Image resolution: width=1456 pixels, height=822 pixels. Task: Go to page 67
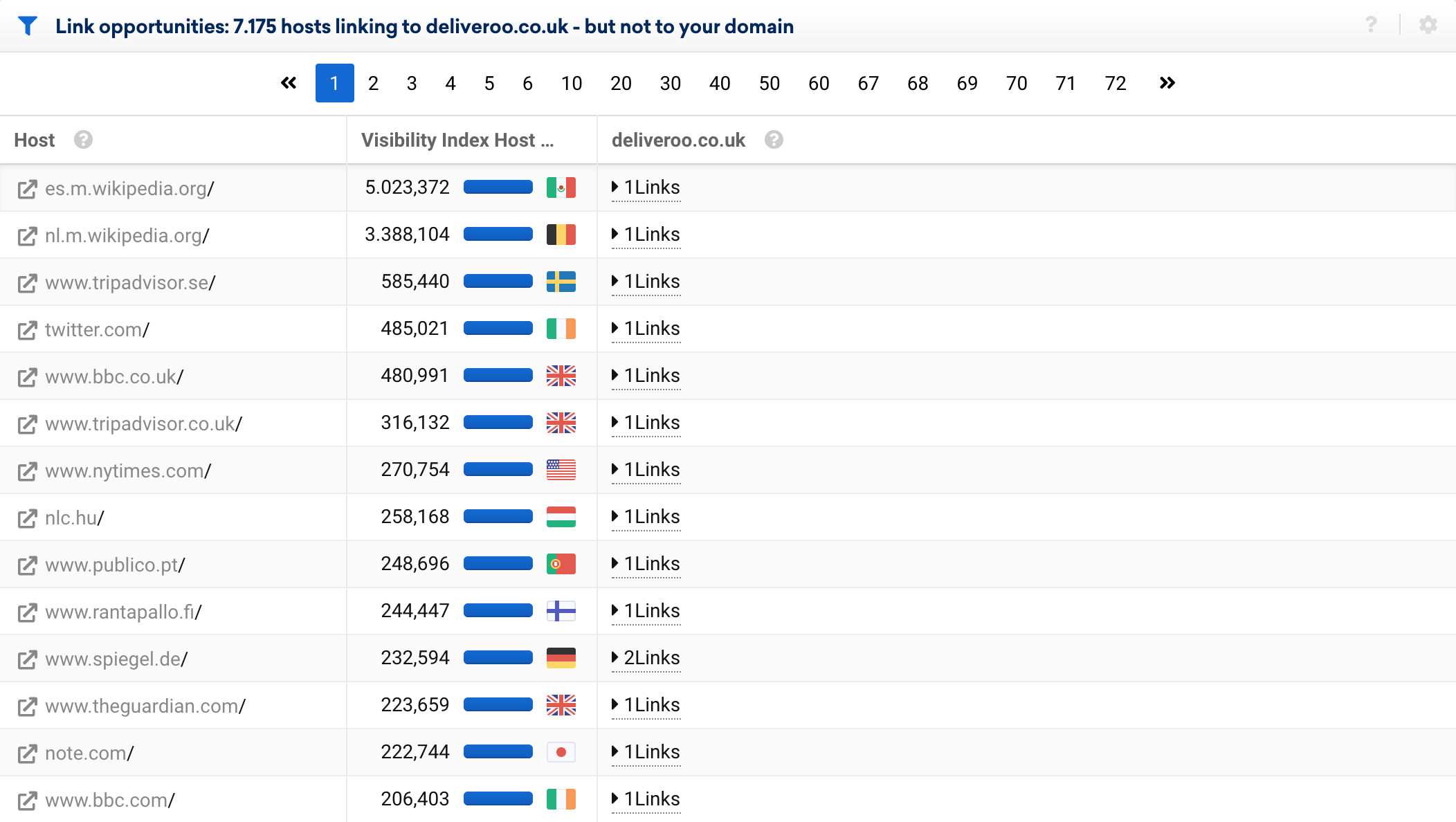point(868,83)
